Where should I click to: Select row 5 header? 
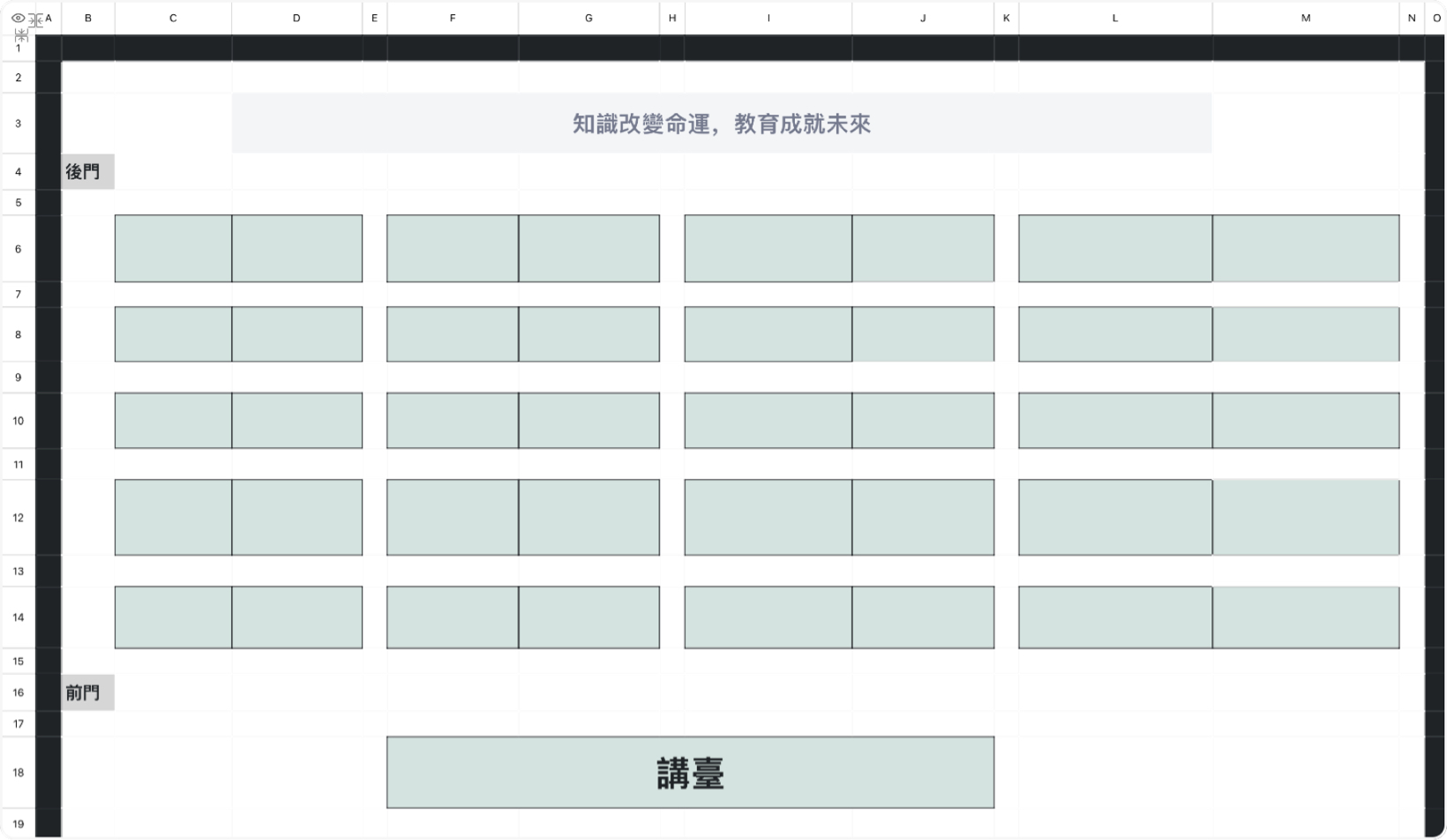click(x=18, y=203)
